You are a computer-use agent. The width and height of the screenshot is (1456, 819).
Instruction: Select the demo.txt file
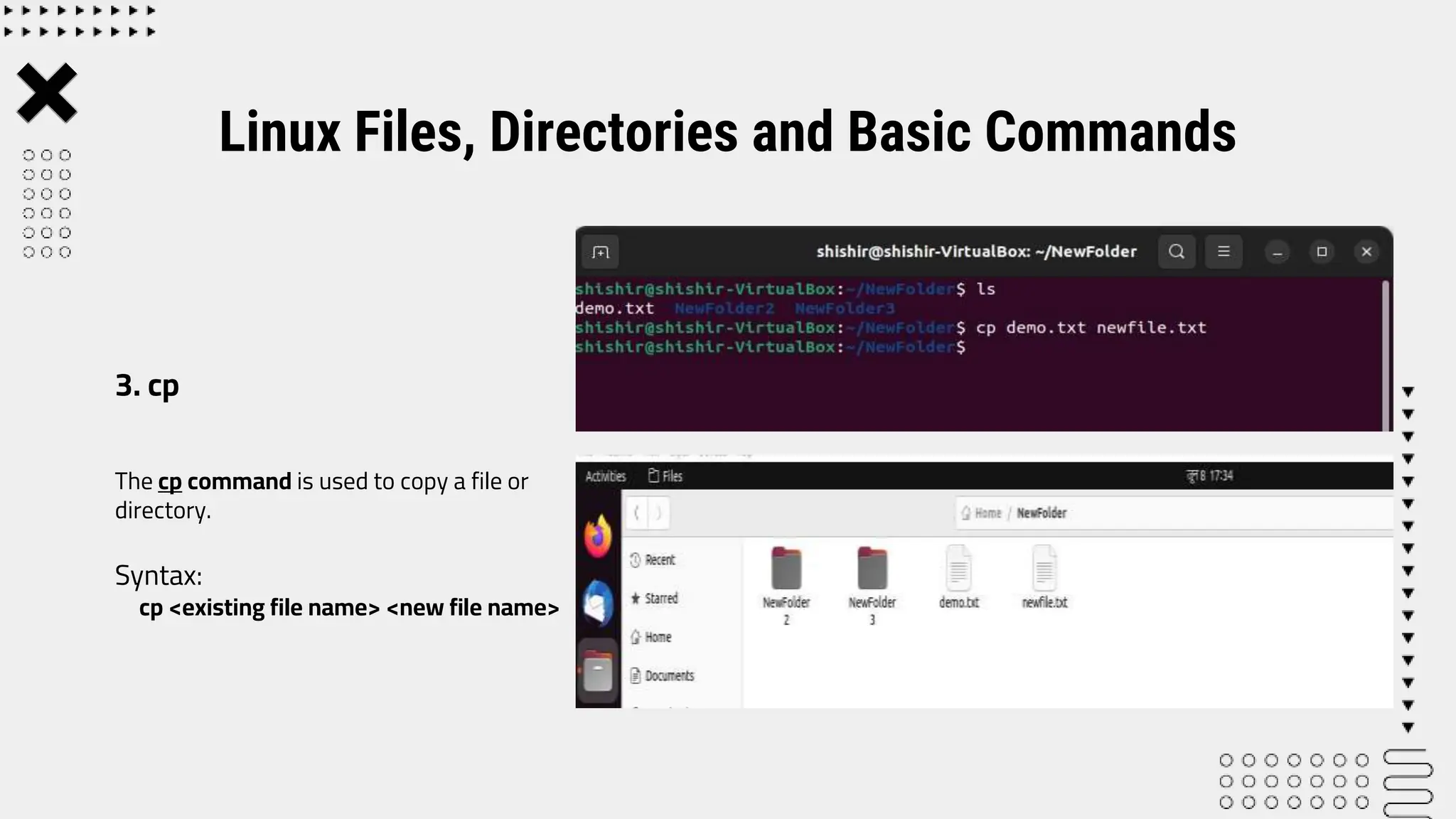point(958,569)
